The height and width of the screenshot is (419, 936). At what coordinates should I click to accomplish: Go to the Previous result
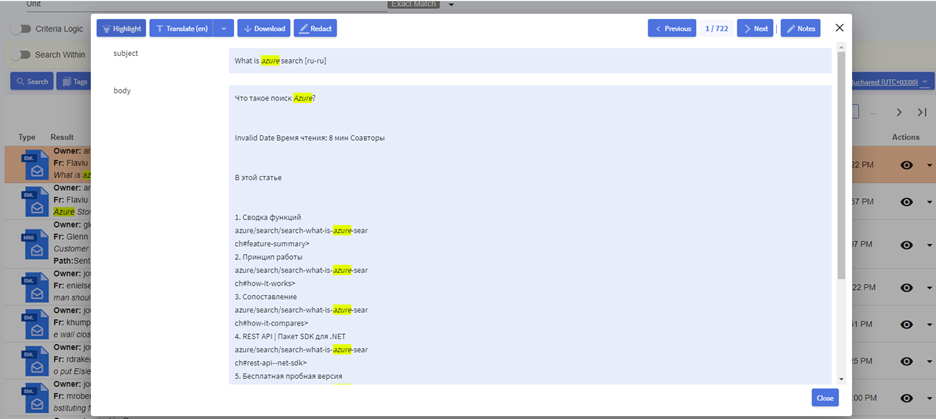click(x=672, y=28)
